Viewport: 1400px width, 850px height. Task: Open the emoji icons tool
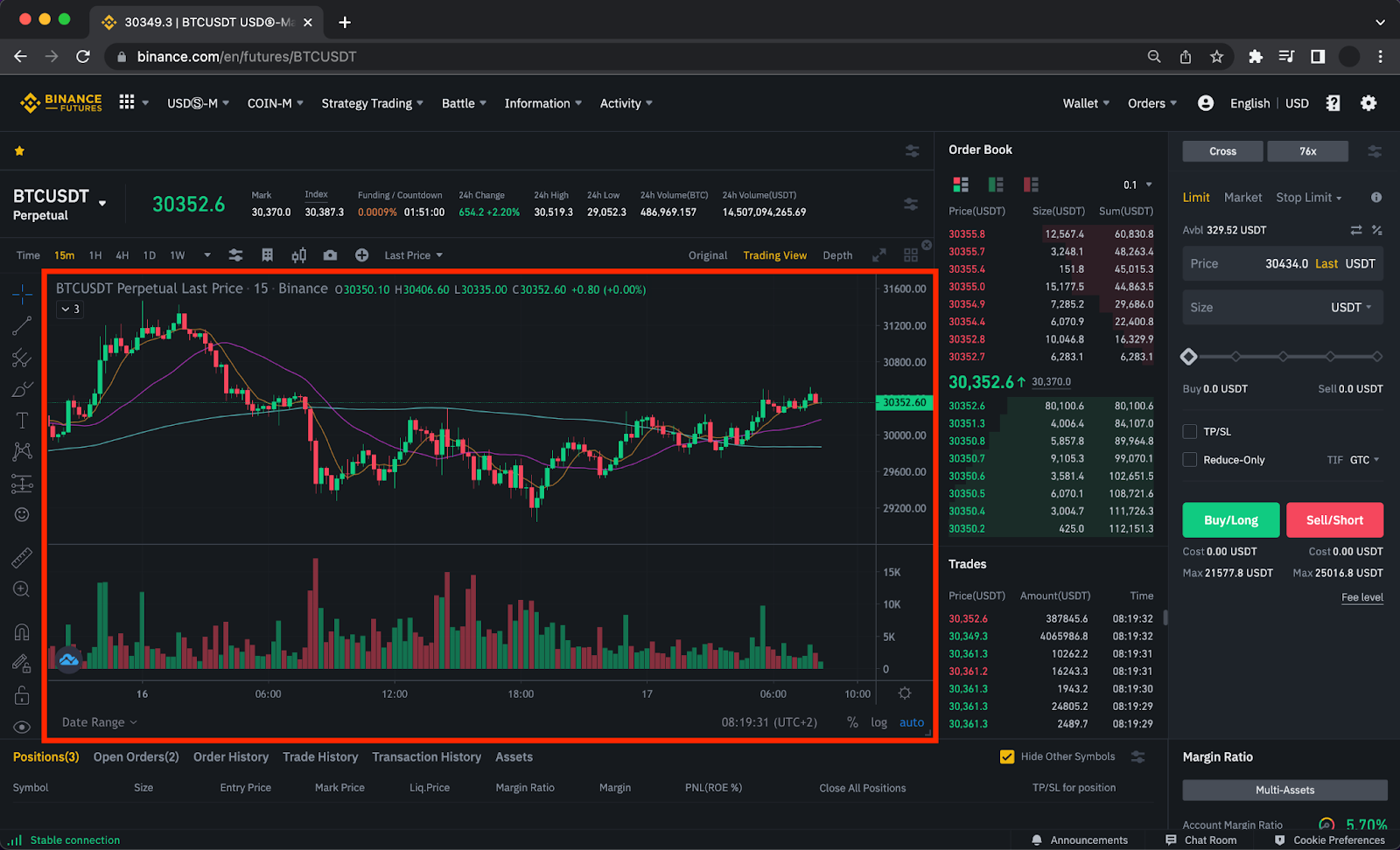click(22, 514)
